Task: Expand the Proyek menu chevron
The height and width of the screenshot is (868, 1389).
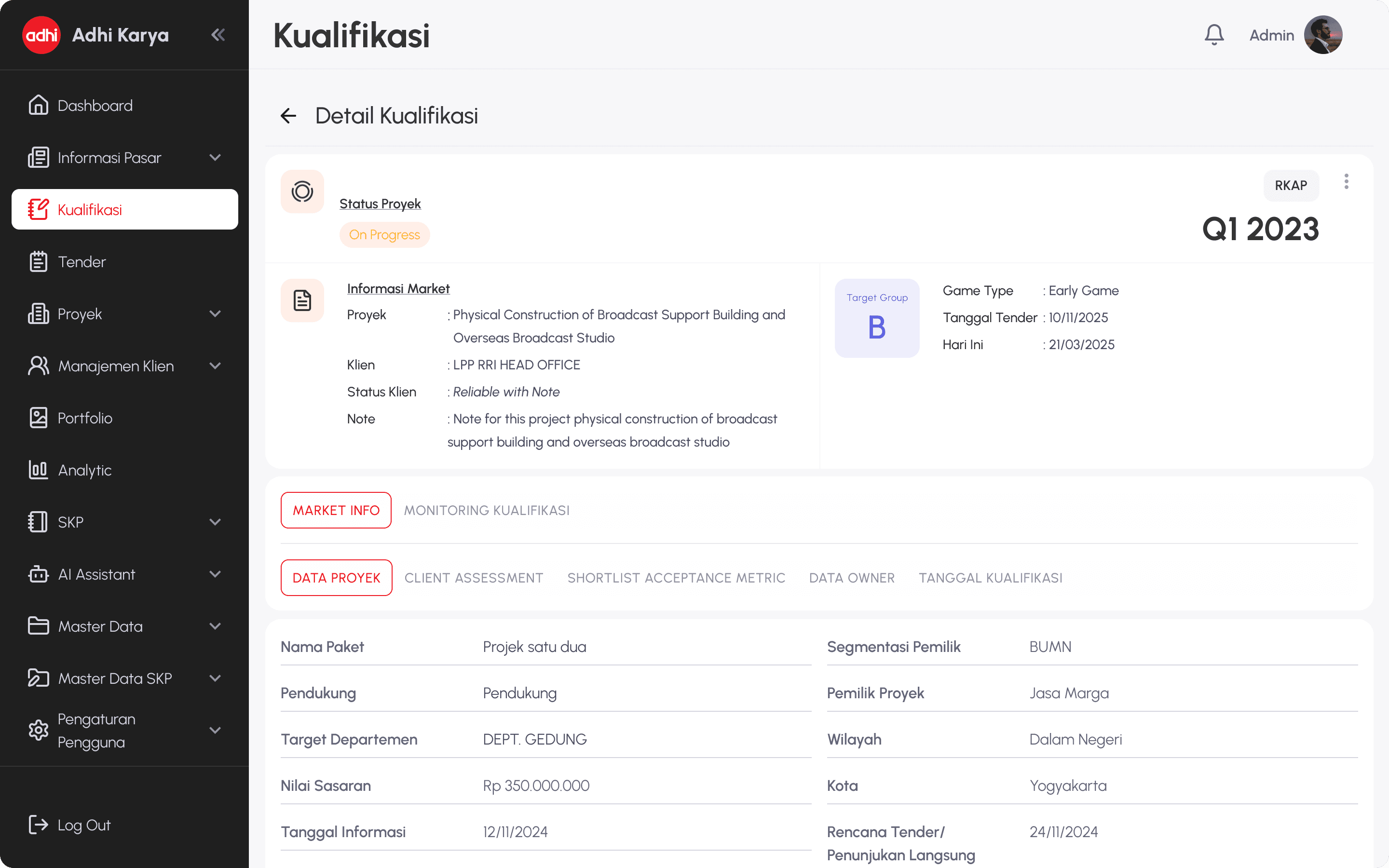Action: pyautogui.click(x=215, y=314)
